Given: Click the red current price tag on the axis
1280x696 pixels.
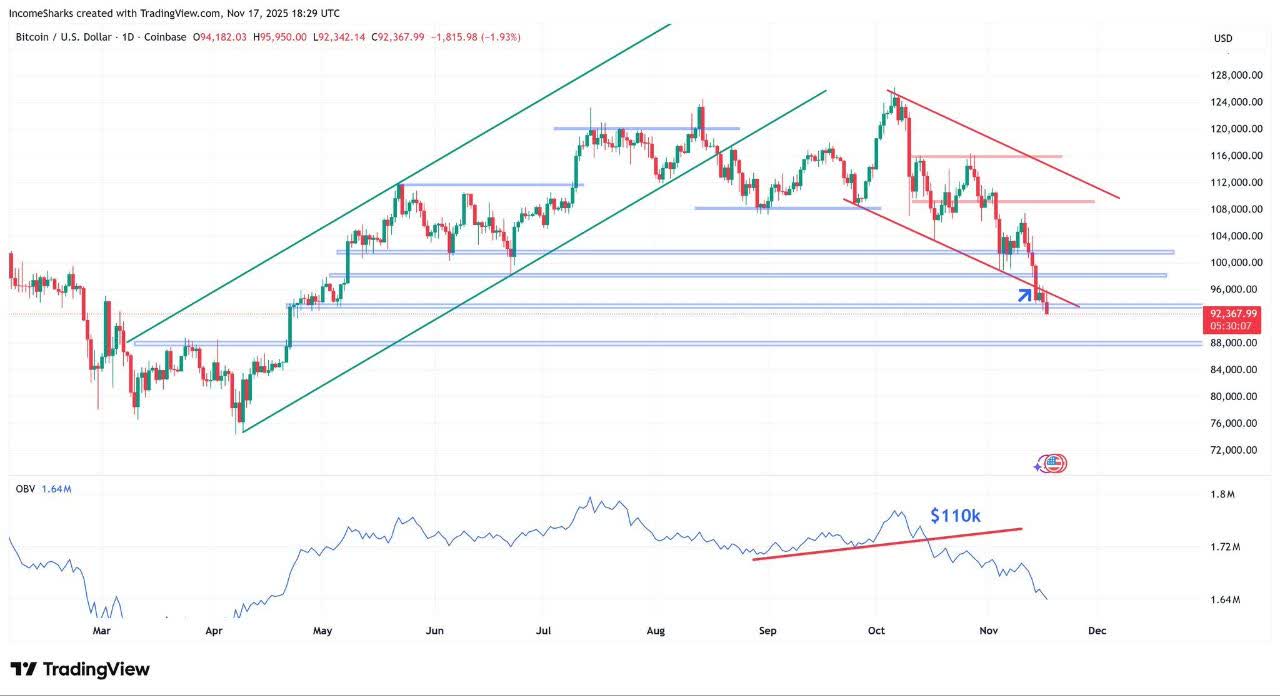Looking at the screenshot, I should pos(1233,319).
